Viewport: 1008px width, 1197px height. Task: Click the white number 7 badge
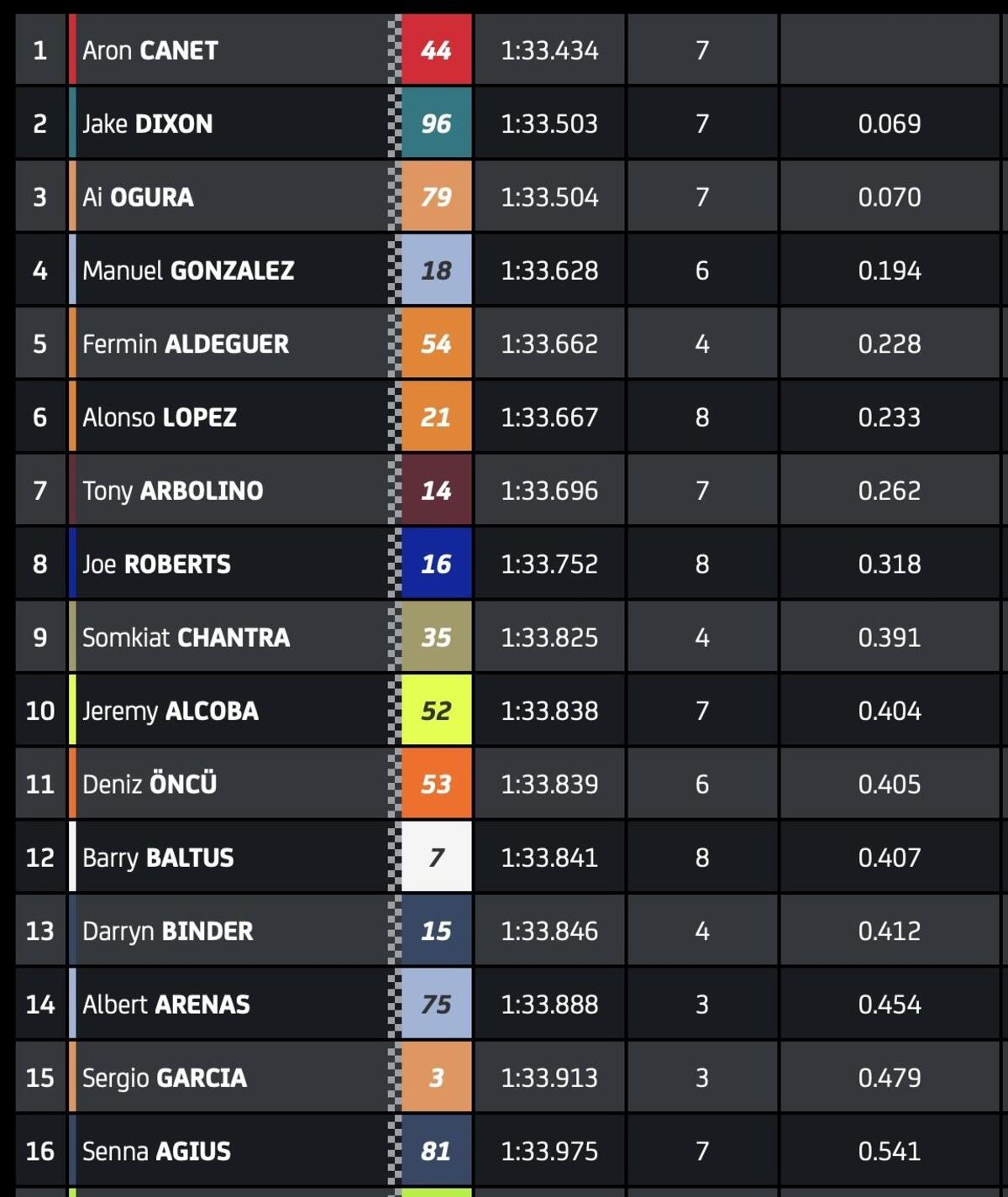[x=436, y=858]
